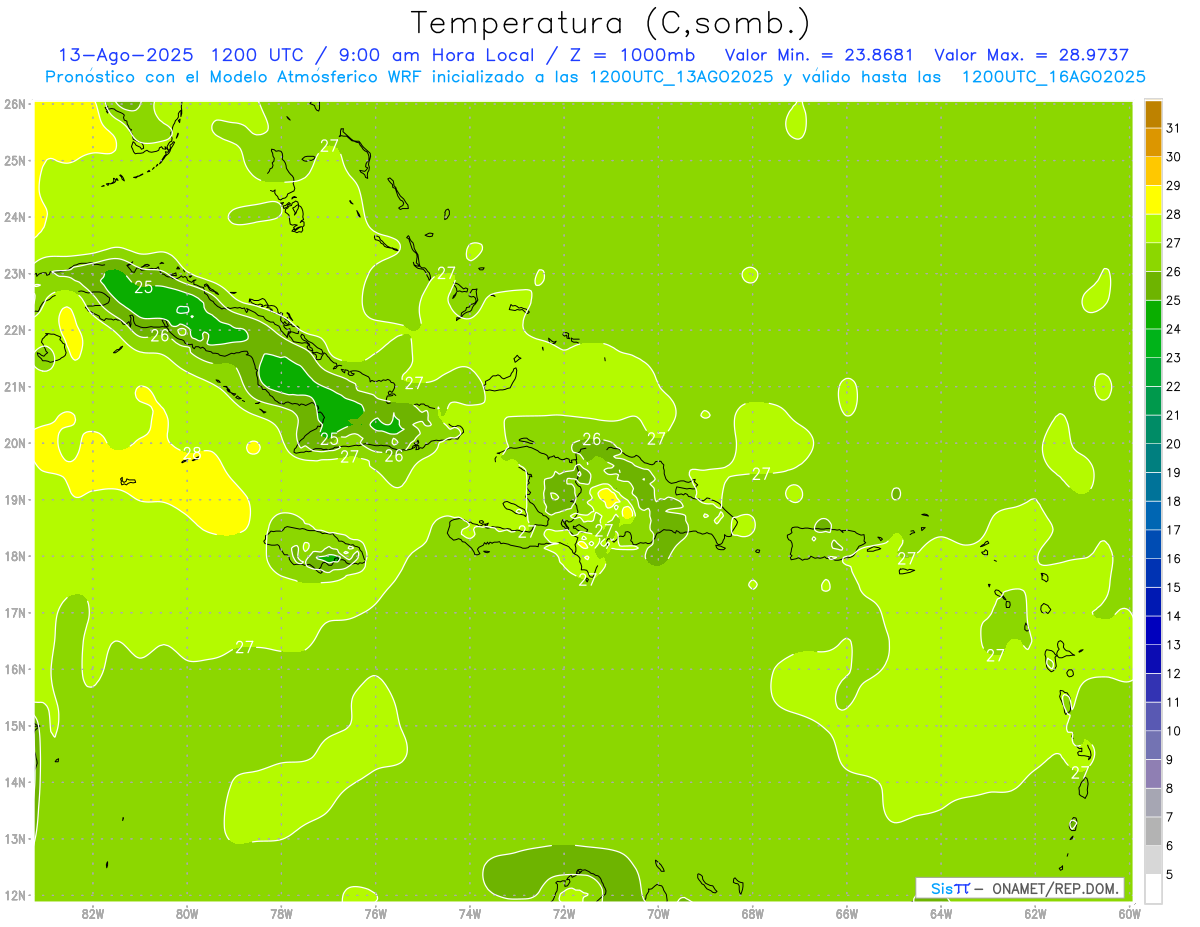Image resolution: width=1200 pixels, height=927 pixels.
Task: Click the '24N' latitude axis label
Action: 14,217
